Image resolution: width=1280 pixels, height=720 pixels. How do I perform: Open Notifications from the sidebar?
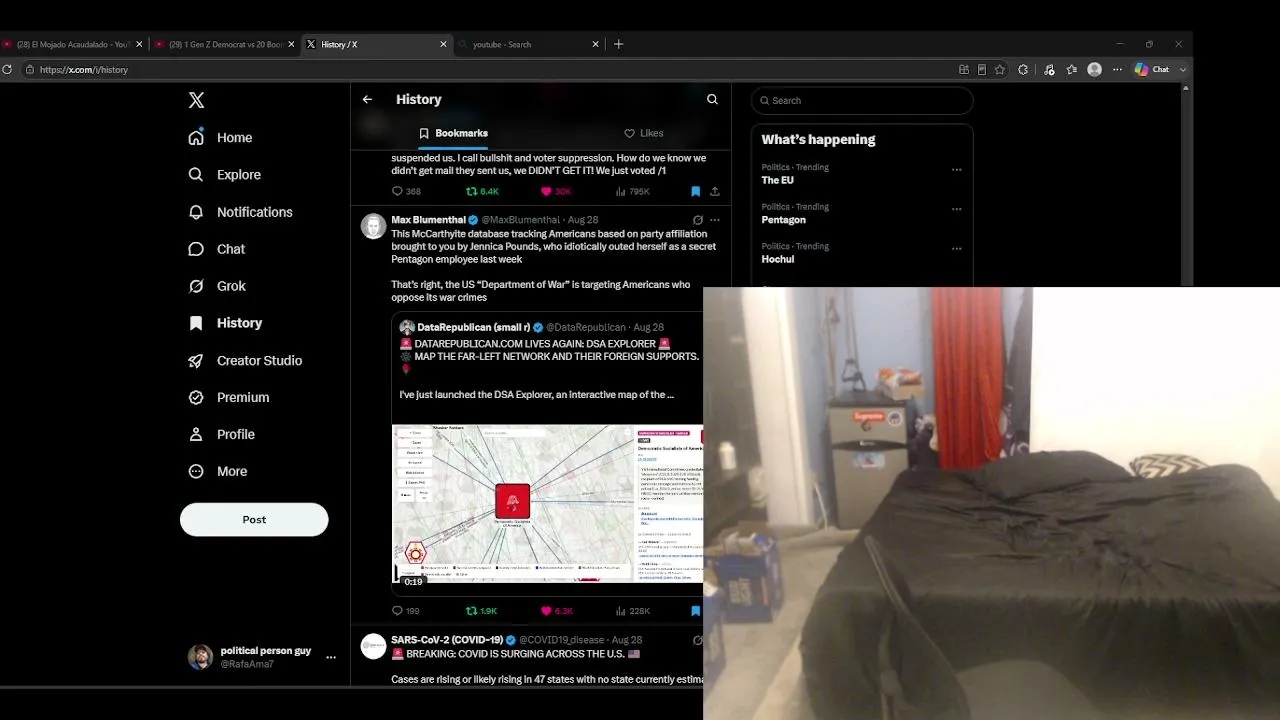tap(241, 212)
